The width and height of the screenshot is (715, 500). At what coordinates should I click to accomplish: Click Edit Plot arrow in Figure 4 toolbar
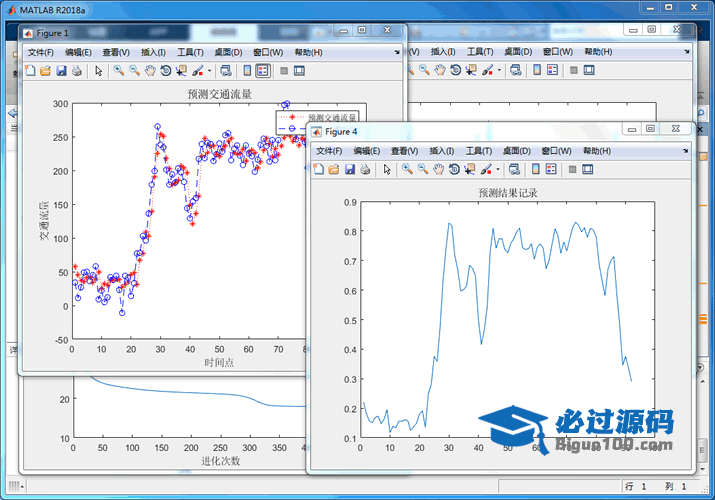(x=386, y=169)
